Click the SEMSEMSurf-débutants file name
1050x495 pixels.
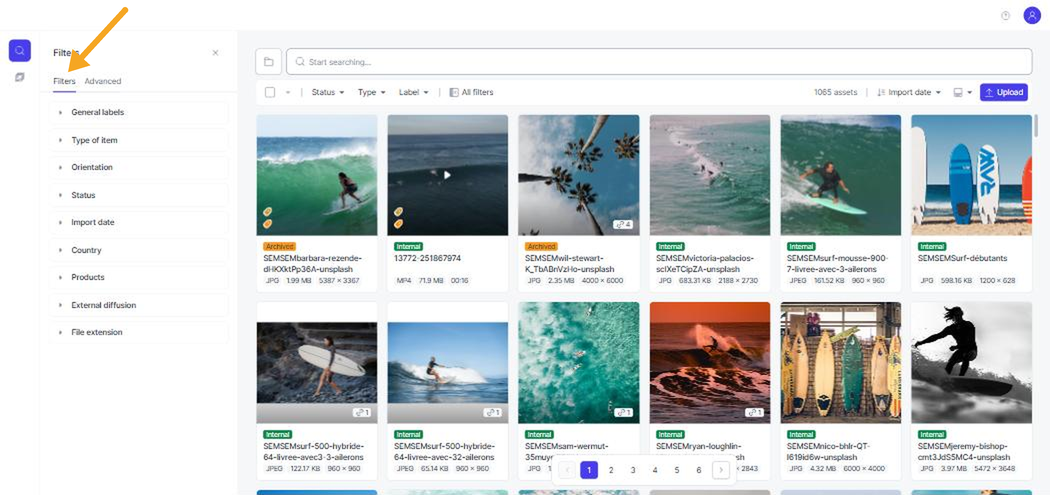coord(962,258)
